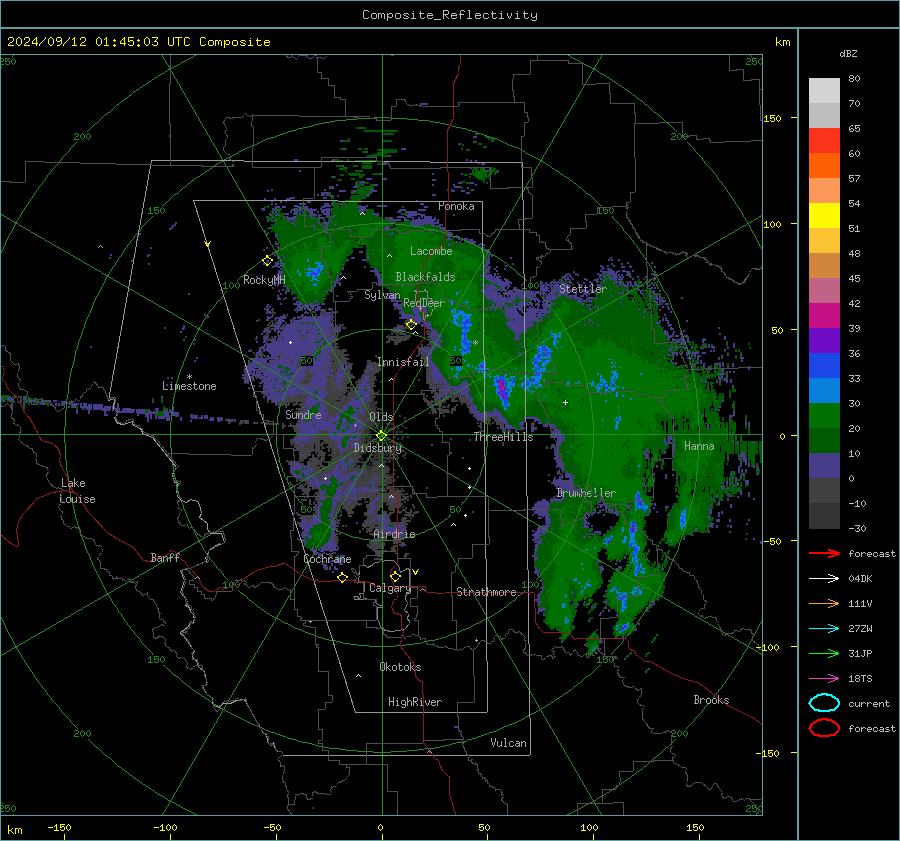Click the magenta 18TS arrow icon
900x841 pixels.
pos(824,679)
